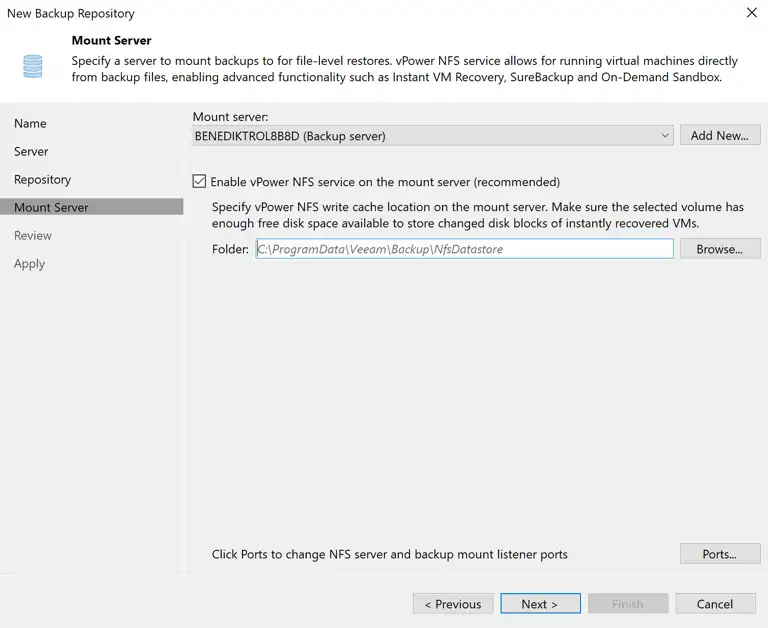Go to the Name step
Viewport: 768px width, 628px height.
30,123
